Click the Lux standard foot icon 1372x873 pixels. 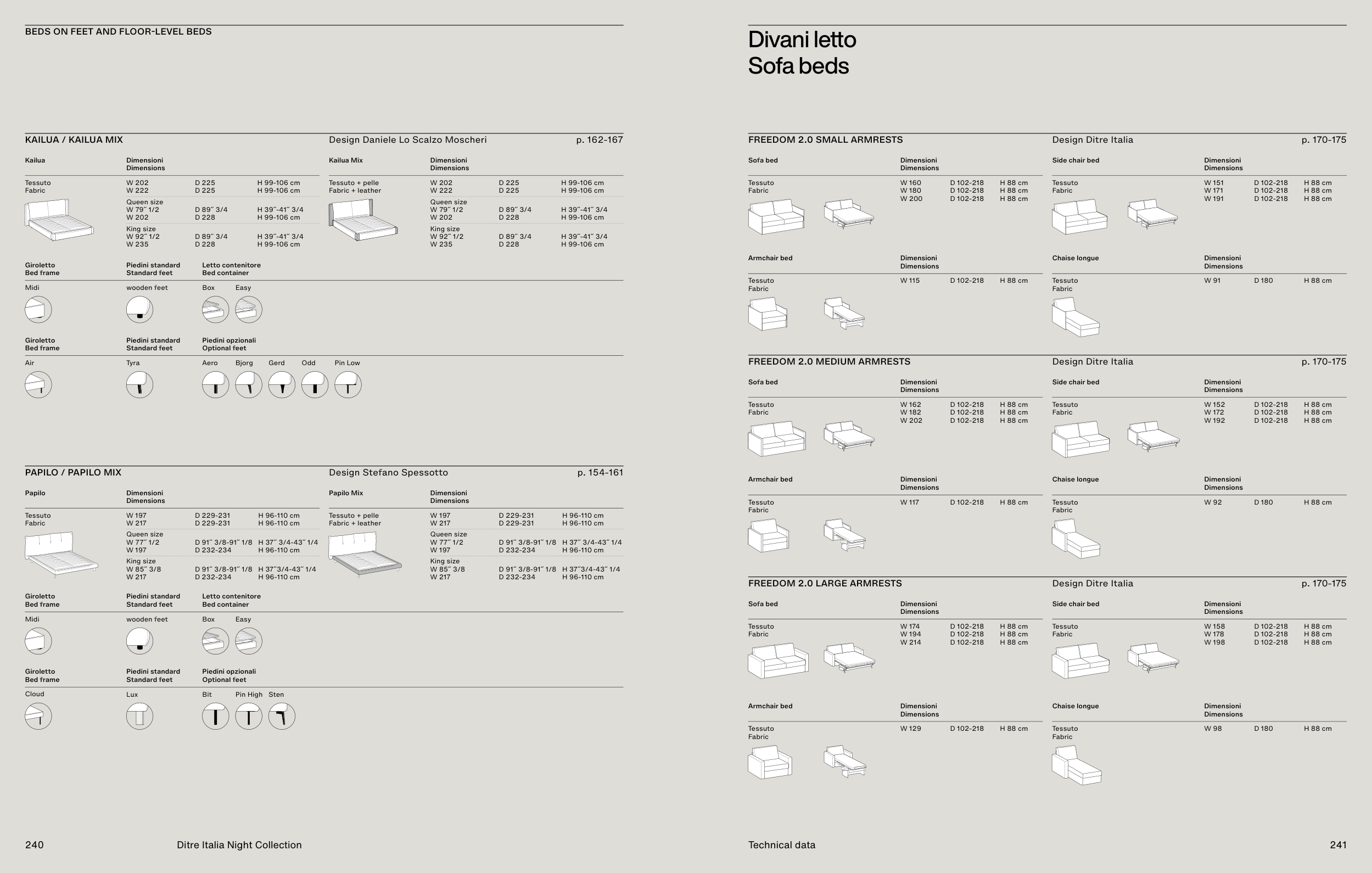139,717
